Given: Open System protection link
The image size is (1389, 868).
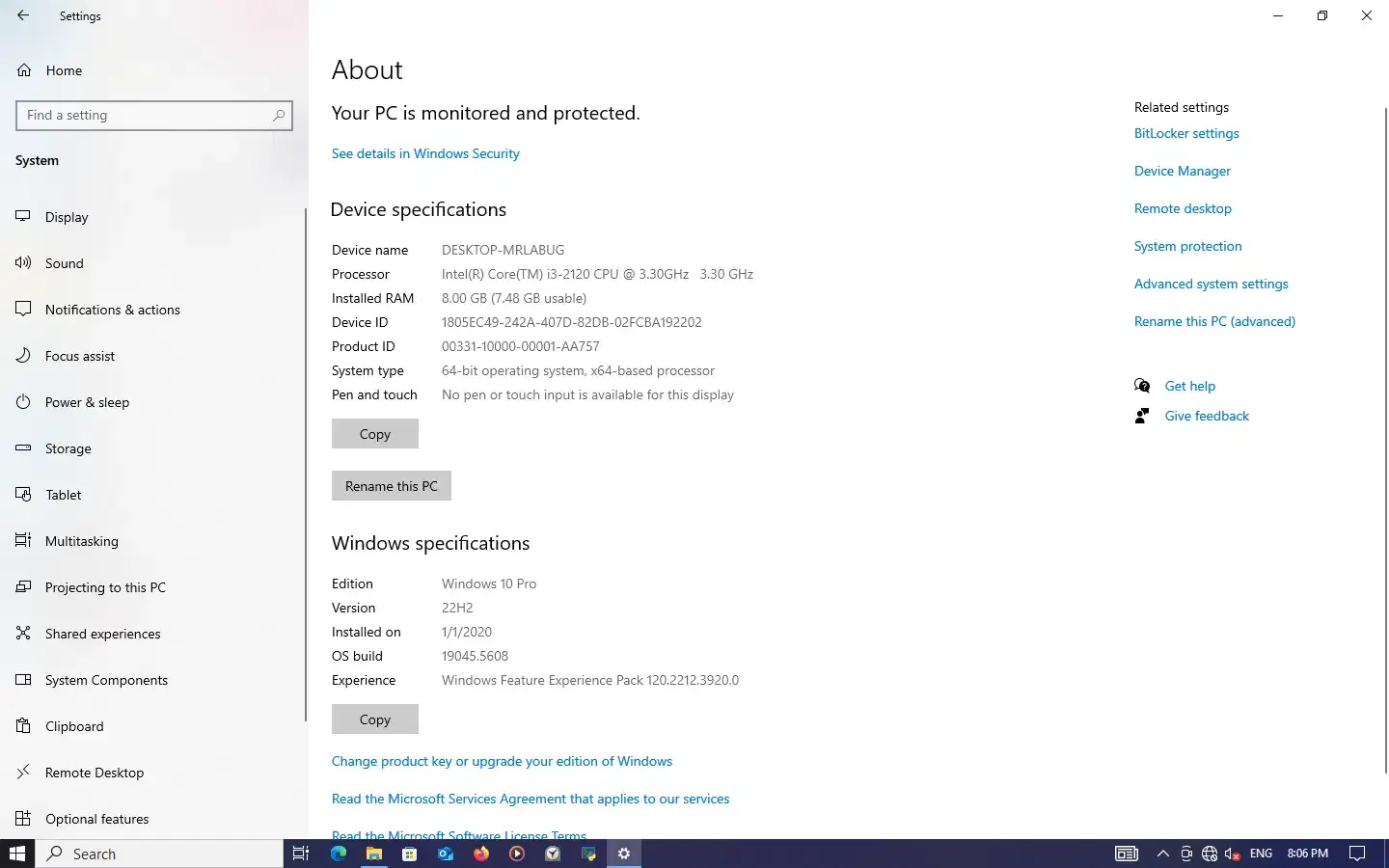Looking at the screenshot, I should tap(1188, 246).
